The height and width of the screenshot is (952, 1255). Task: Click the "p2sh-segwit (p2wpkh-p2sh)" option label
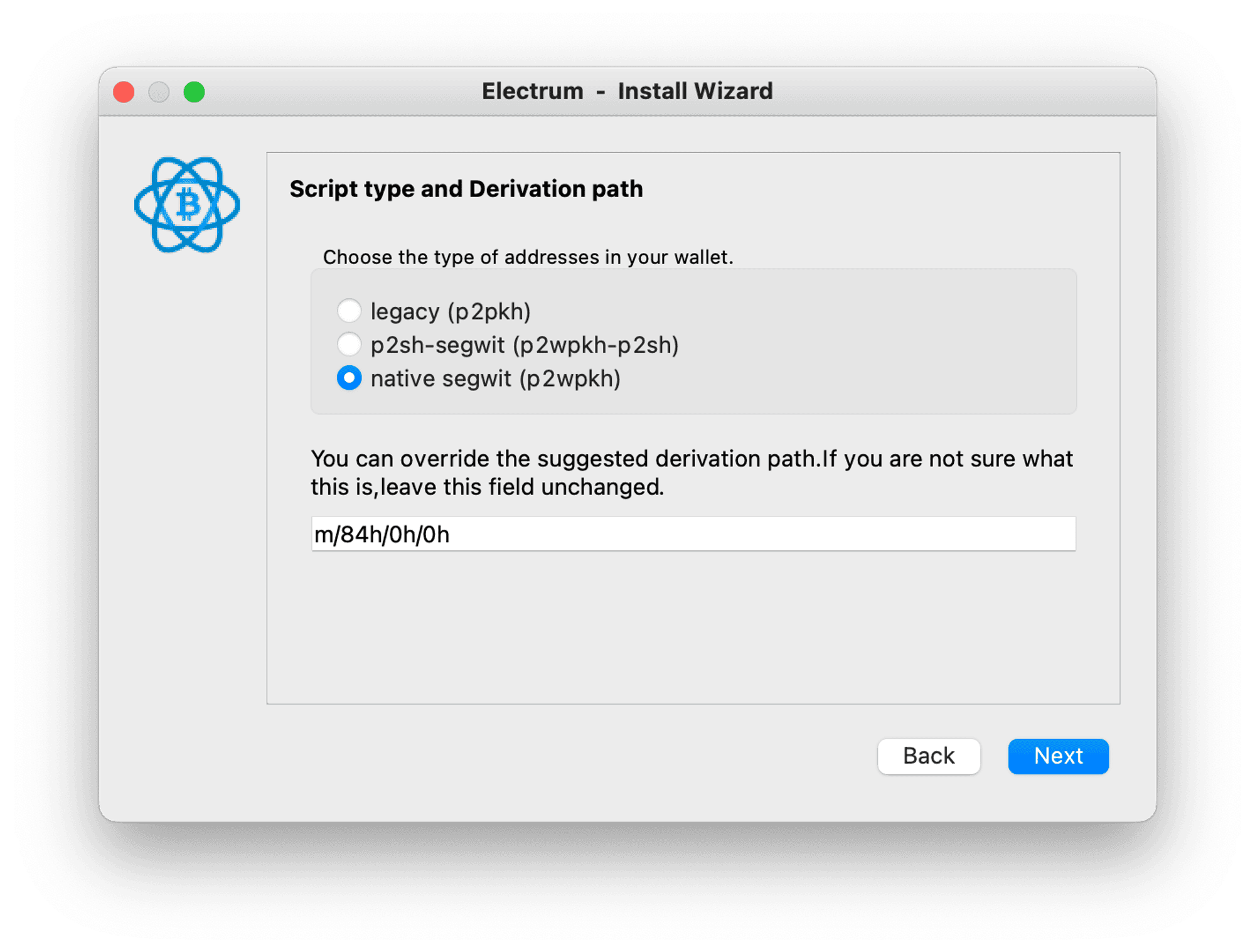coord(525,345)
